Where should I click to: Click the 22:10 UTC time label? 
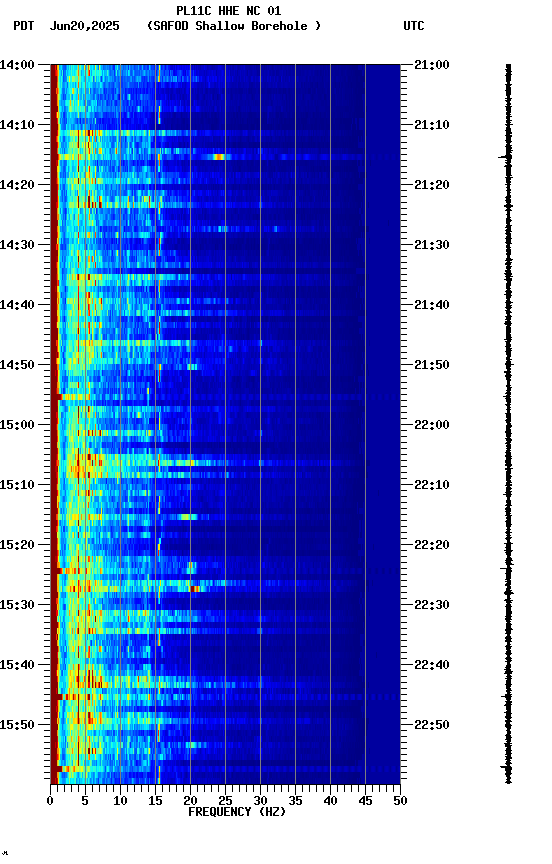[x=432, y=485]
